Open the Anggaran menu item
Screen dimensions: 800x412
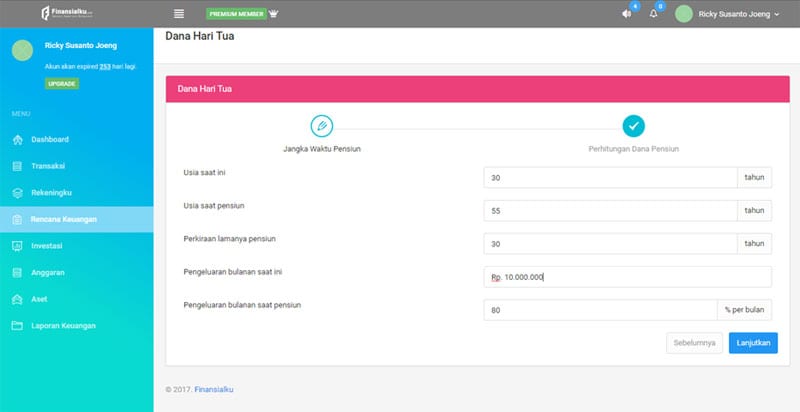(48, 272)
